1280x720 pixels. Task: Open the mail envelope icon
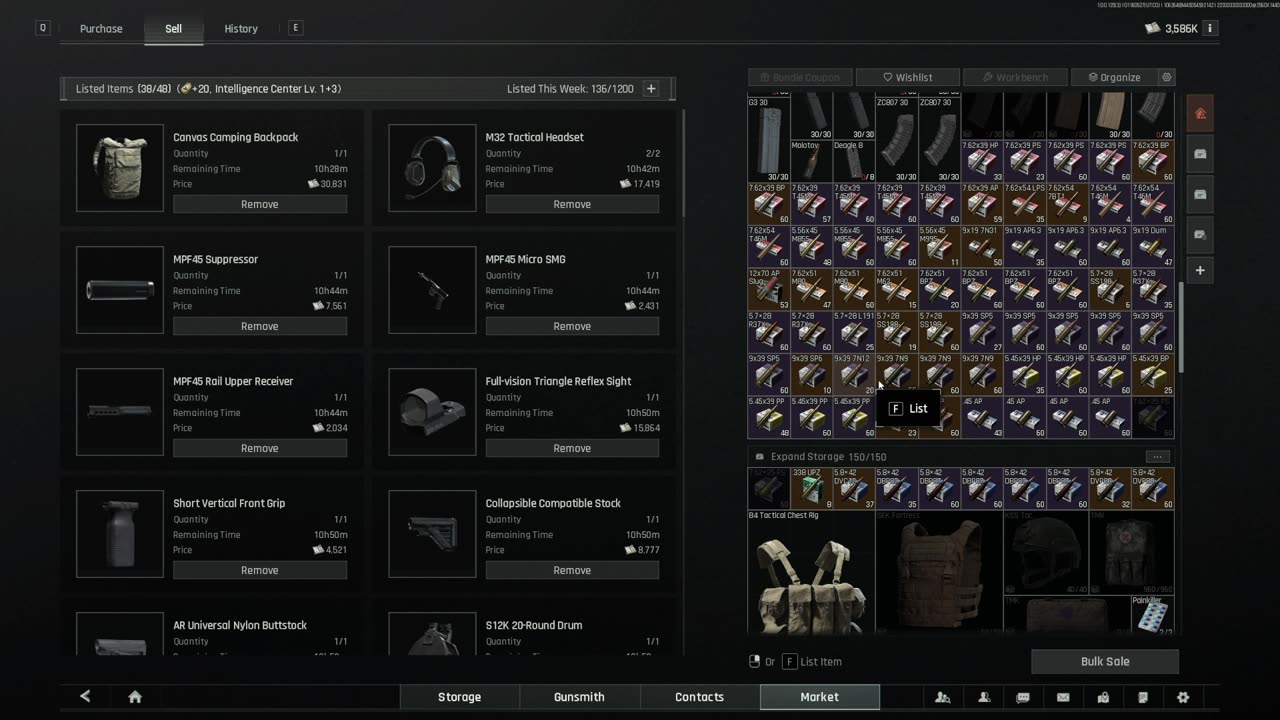[x=1063, y=697]
